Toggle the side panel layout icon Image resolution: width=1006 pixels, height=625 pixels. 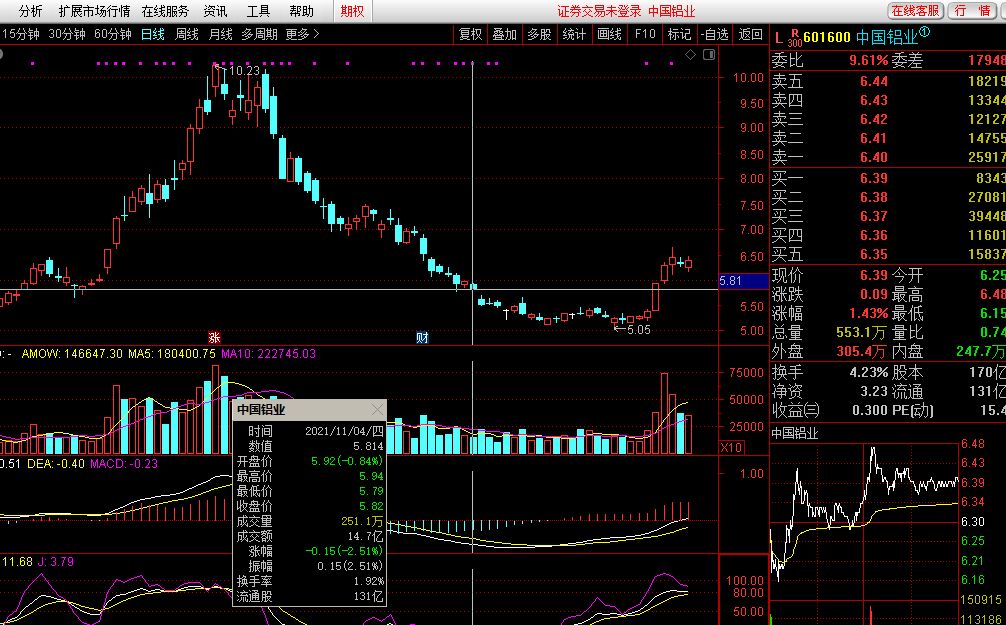tap(709, 55)
